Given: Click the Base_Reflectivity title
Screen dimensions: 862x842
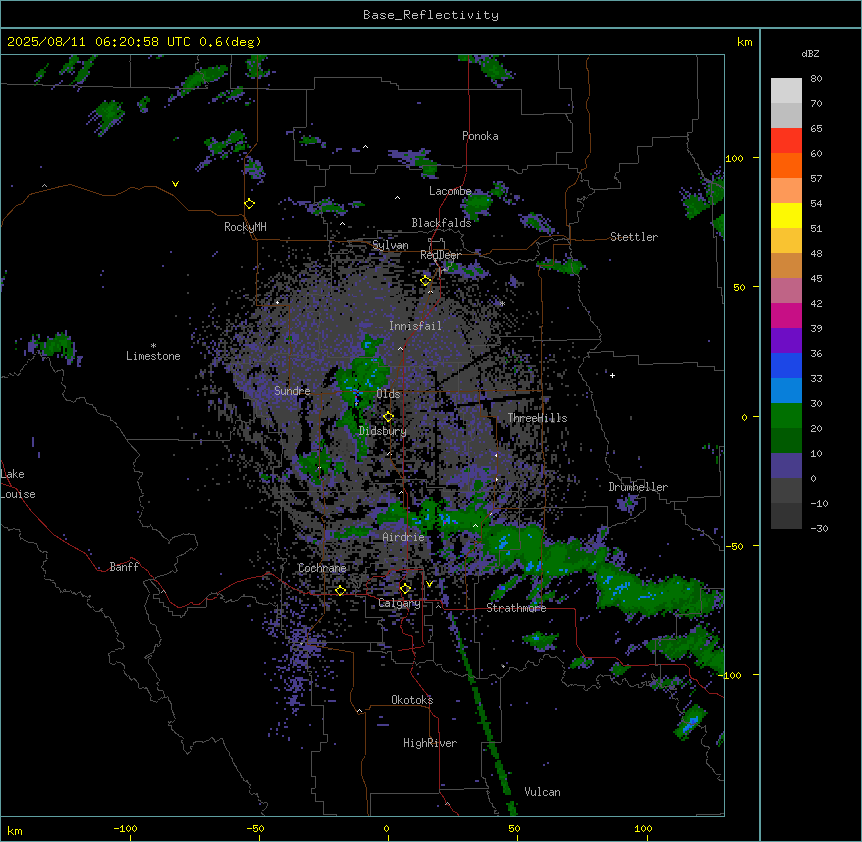Looking at the screenshot, I should pyautogui.click(x=431, y=15).
